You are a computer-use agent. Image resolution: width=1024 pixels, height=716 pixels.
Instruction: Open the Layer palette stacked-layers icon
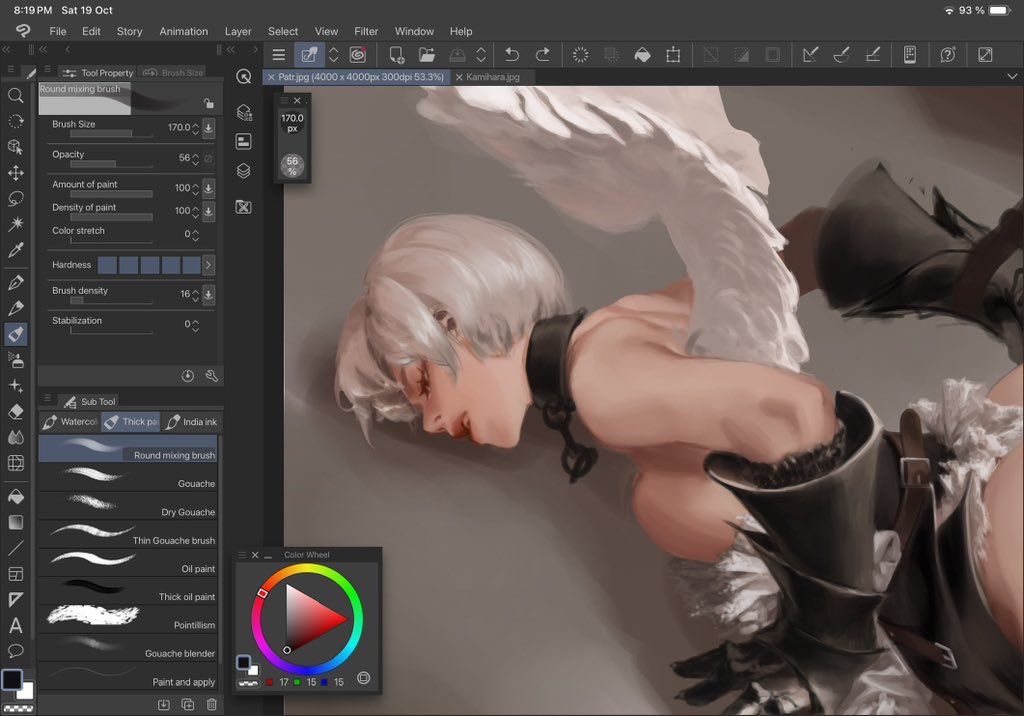point(244,171)
